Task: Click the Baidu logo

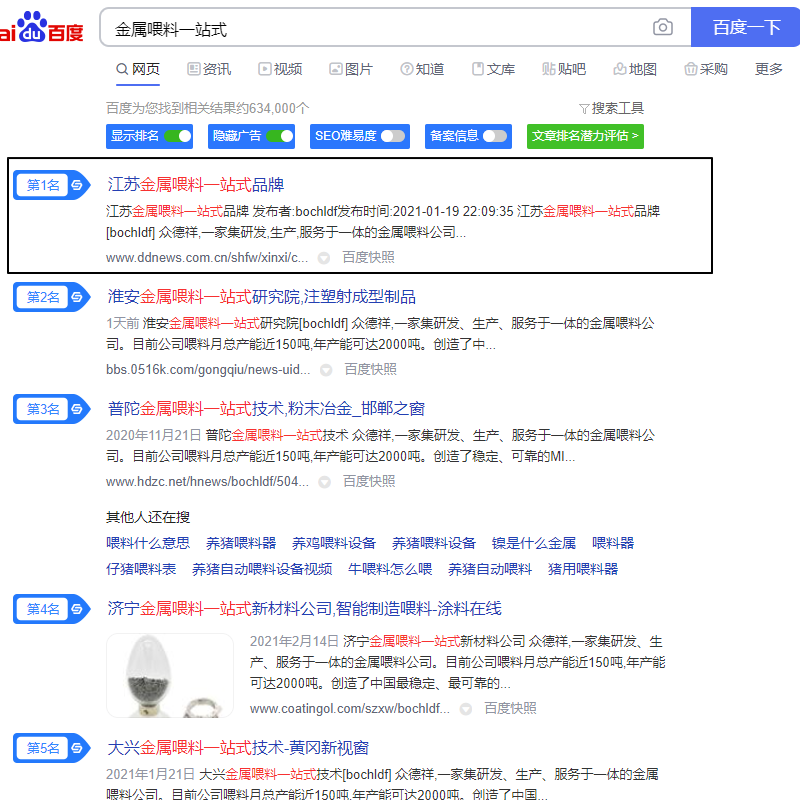Action: [x=41, y=27]
